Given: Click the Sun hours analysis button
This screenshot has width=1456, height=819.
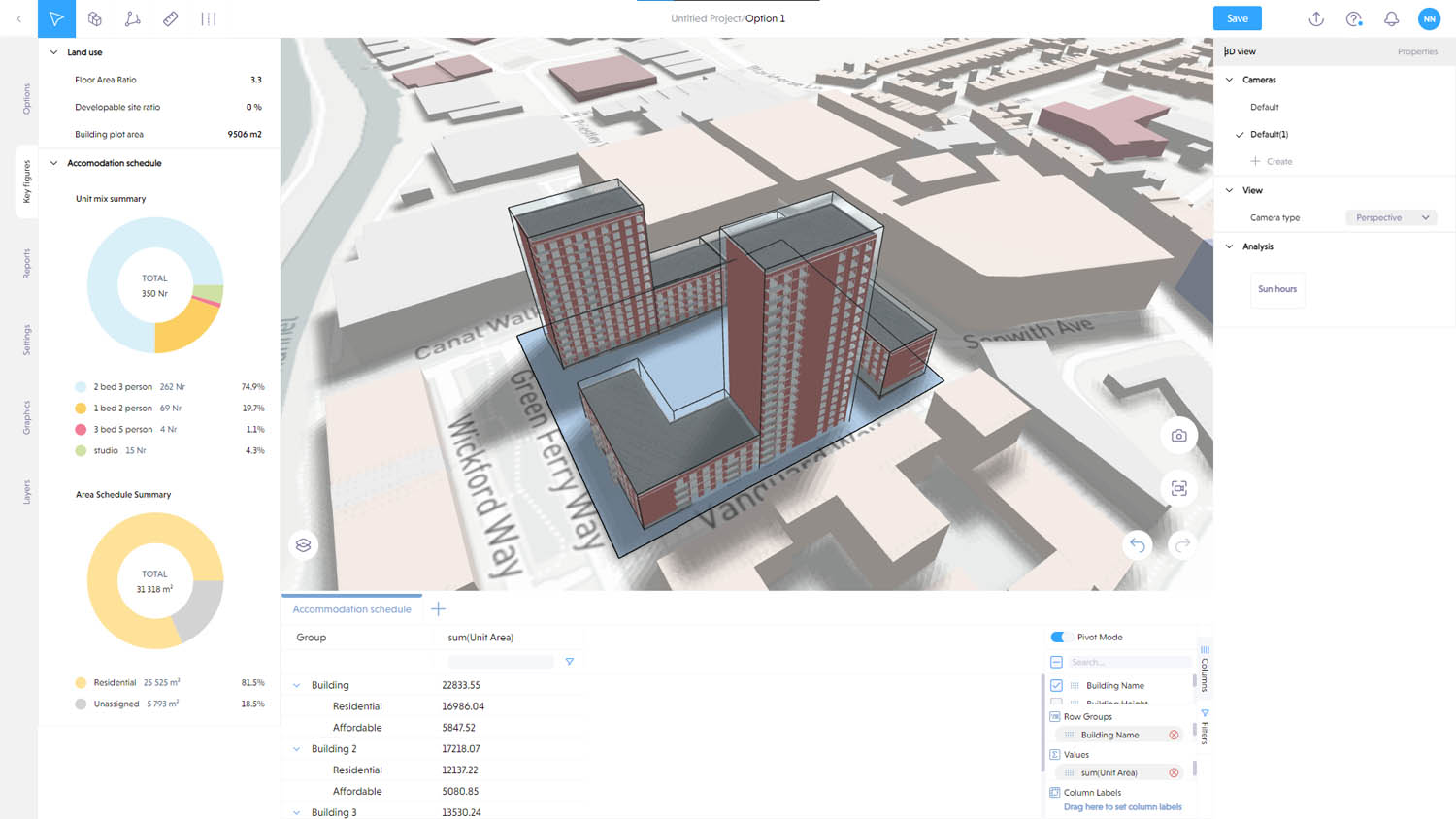Looking at the screenshot, I should [x=1276, y=289].
